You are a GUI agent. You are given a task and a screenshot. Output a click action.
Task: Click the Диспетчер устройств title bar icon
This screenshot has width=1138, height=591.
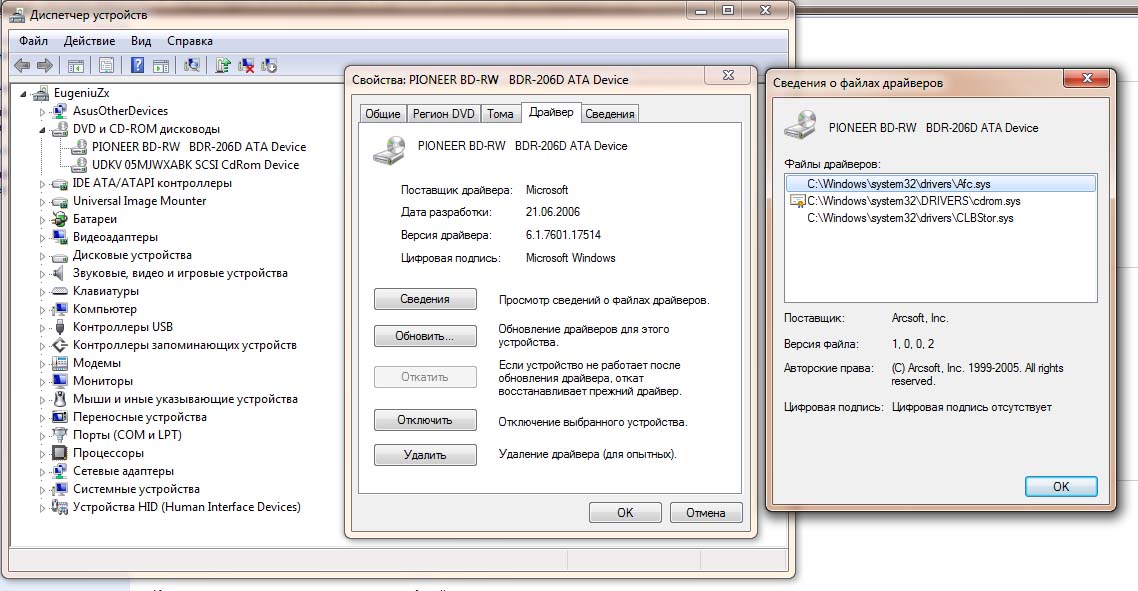[17, 15]
